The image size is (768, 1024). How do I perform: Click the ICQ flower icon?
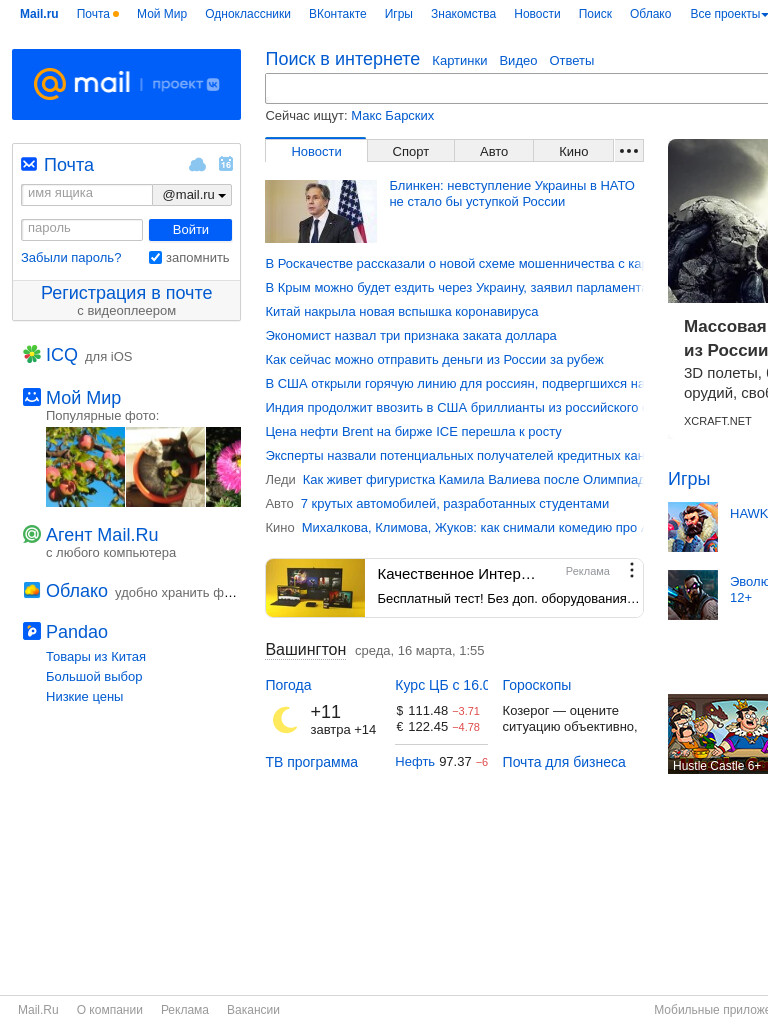(x=32, y=354)
